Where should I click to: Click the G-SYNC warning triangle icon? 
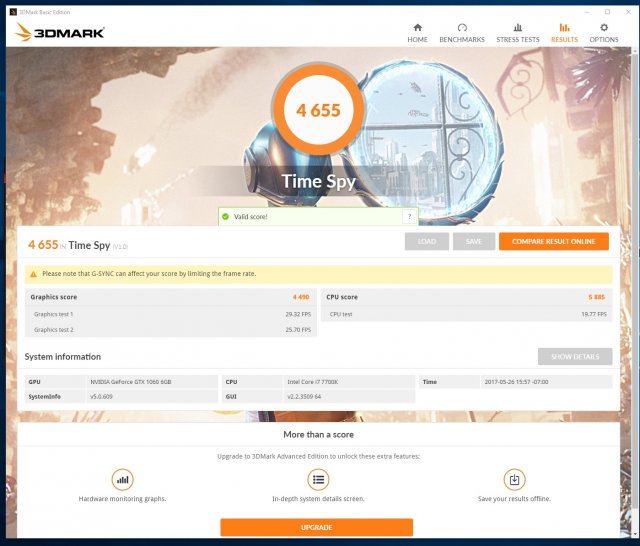tap(33, 274)
